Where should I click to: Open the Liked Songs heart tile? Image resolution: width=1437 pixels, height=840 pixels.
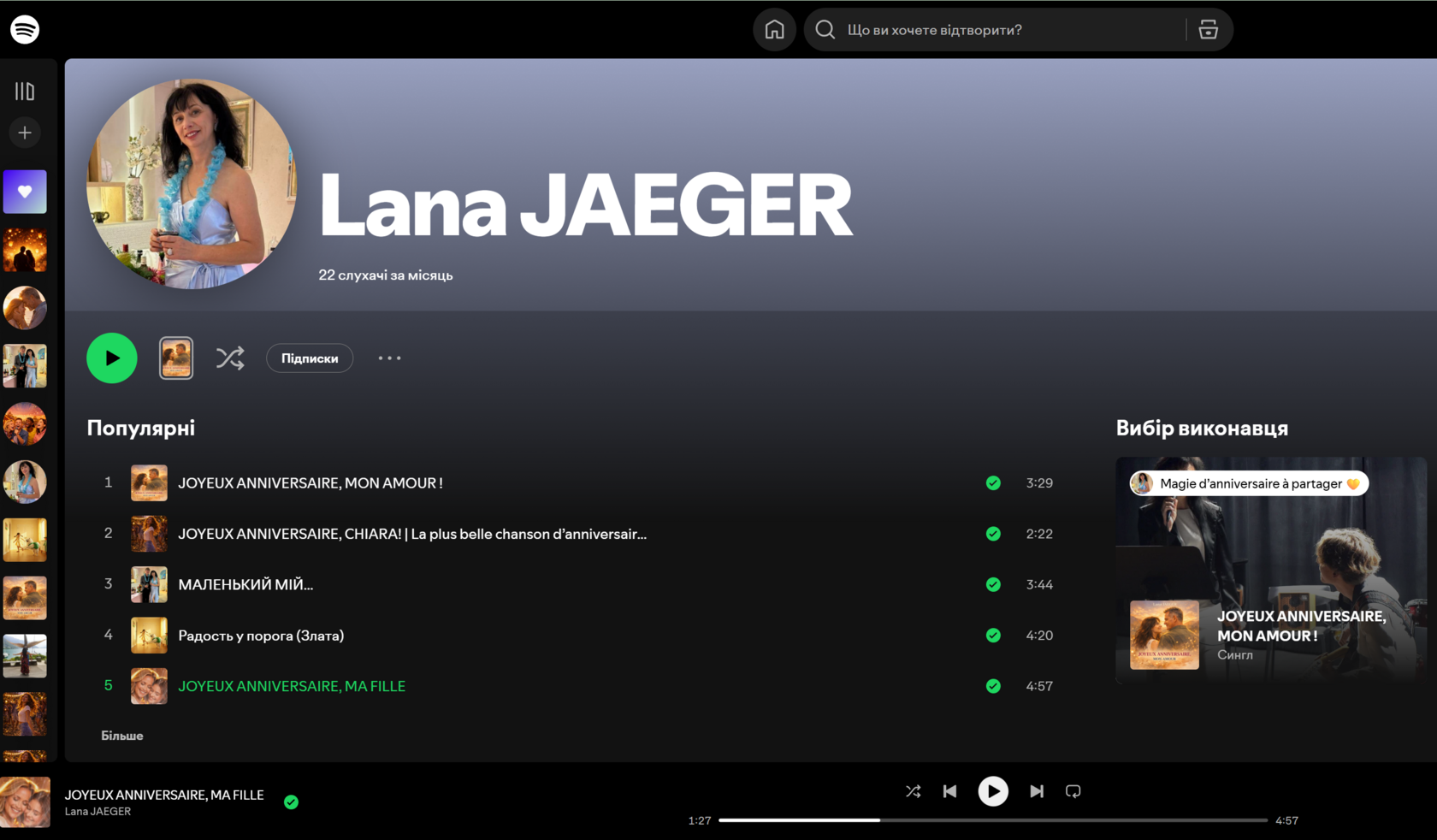coord(25,192)
